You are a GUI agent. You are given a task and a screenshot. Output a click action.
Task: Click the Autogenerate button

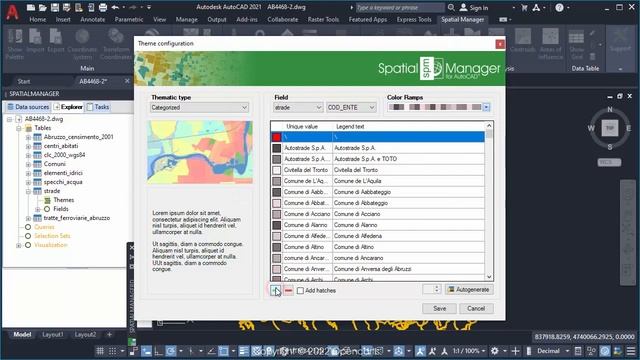(469, 289)
